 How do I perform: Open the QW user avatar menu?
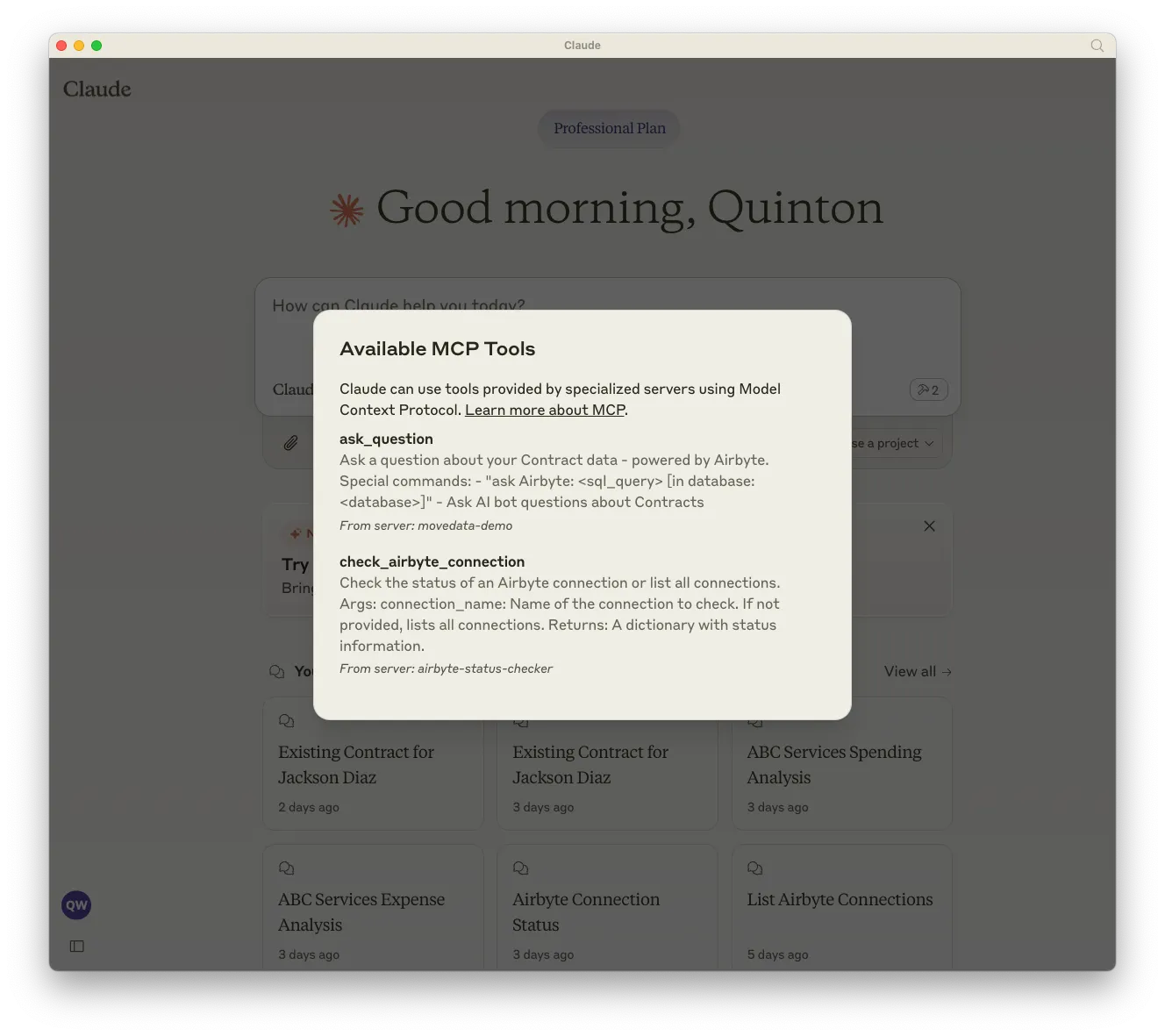tap(76, 905)
